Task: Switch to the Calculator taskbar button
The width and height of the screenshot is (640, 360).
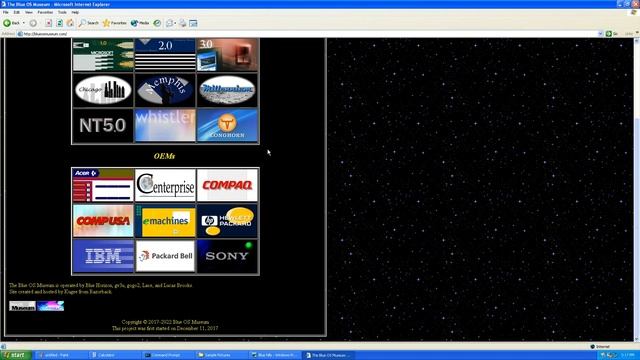Action: pos(114,355)
